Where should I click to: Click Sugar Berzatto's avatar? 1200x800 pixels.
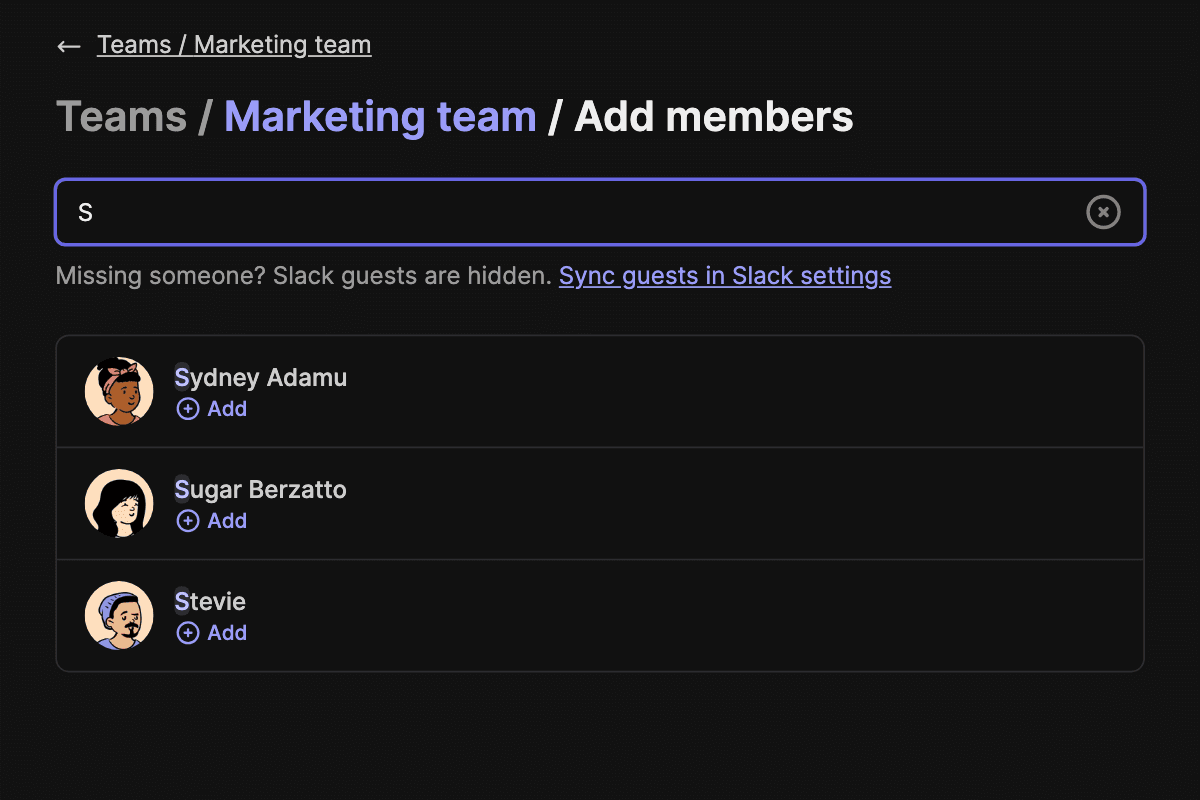point(119,503)
